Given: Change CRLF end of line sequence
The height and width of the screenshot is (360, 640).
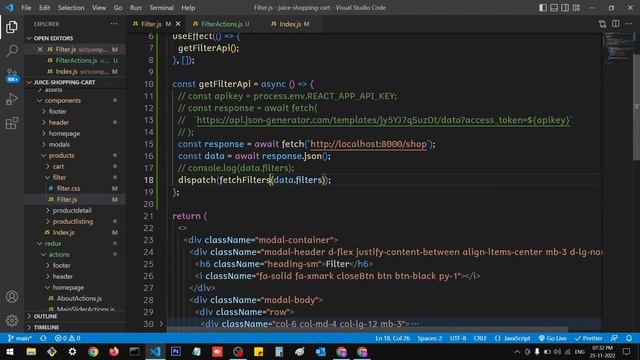Looking at the screenshot, I should (480, 338).
